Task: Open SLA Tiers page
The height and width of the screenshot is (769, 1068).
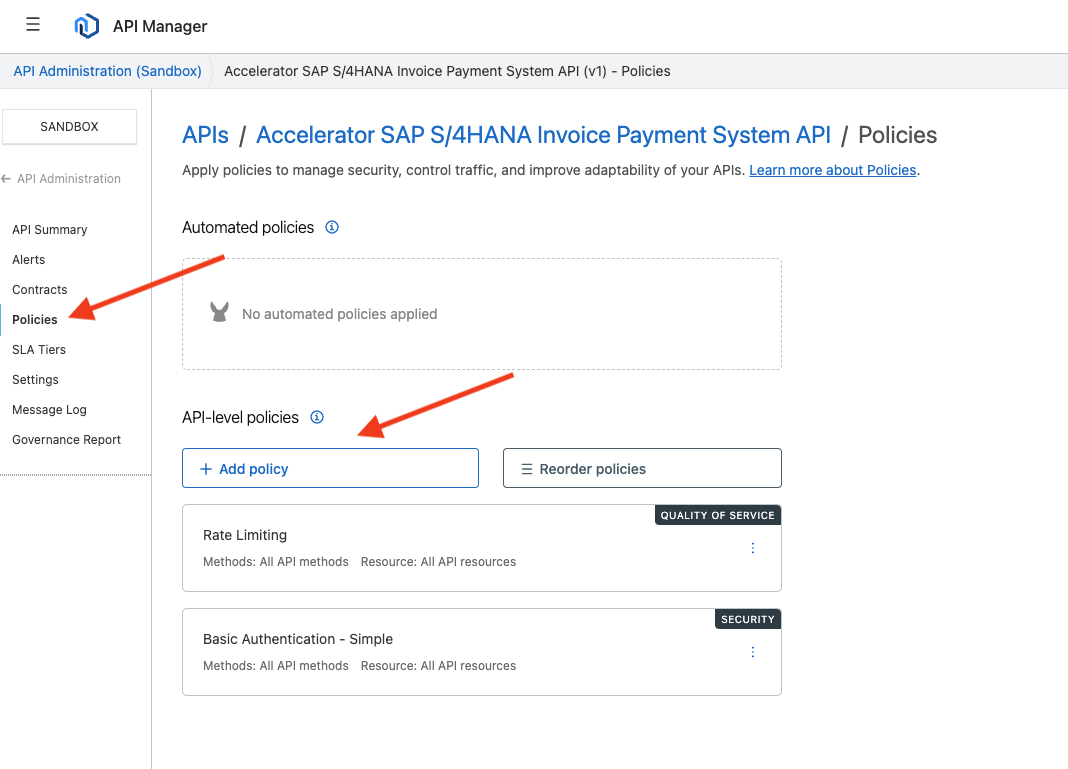Action: [39, 350]
